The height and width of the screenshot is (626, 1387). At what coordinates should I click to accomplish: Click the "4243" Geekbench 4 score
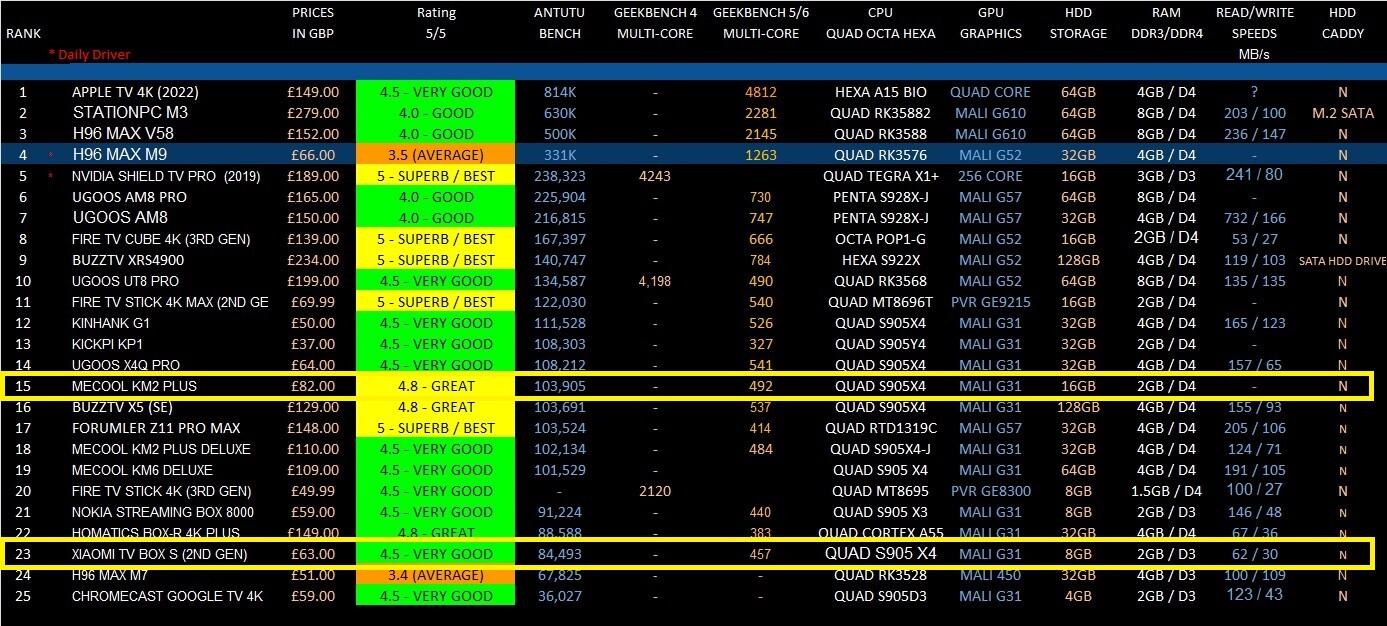(x=655, y=176)
